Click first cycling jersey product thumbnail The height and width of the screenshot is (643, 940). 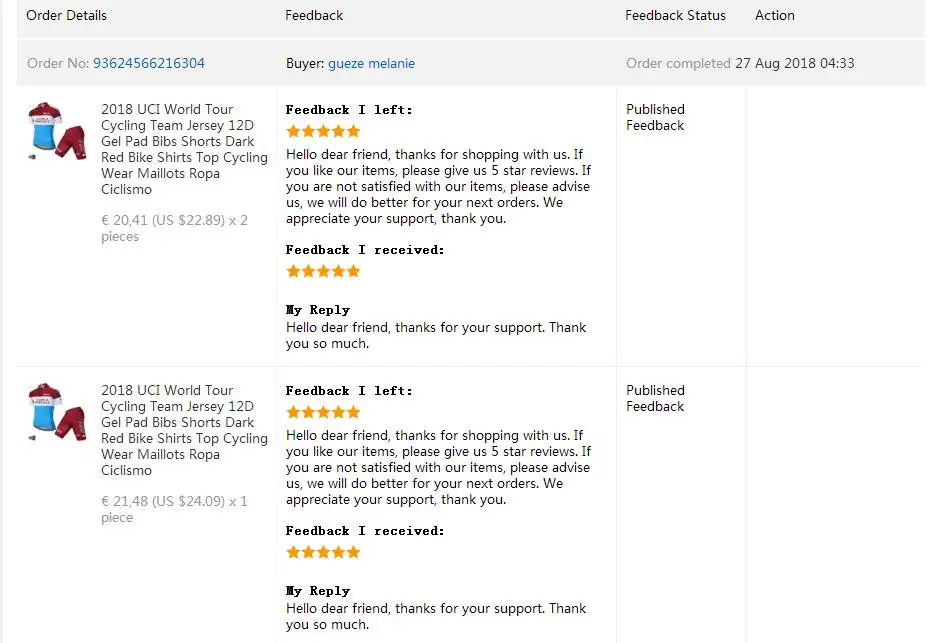58,131
